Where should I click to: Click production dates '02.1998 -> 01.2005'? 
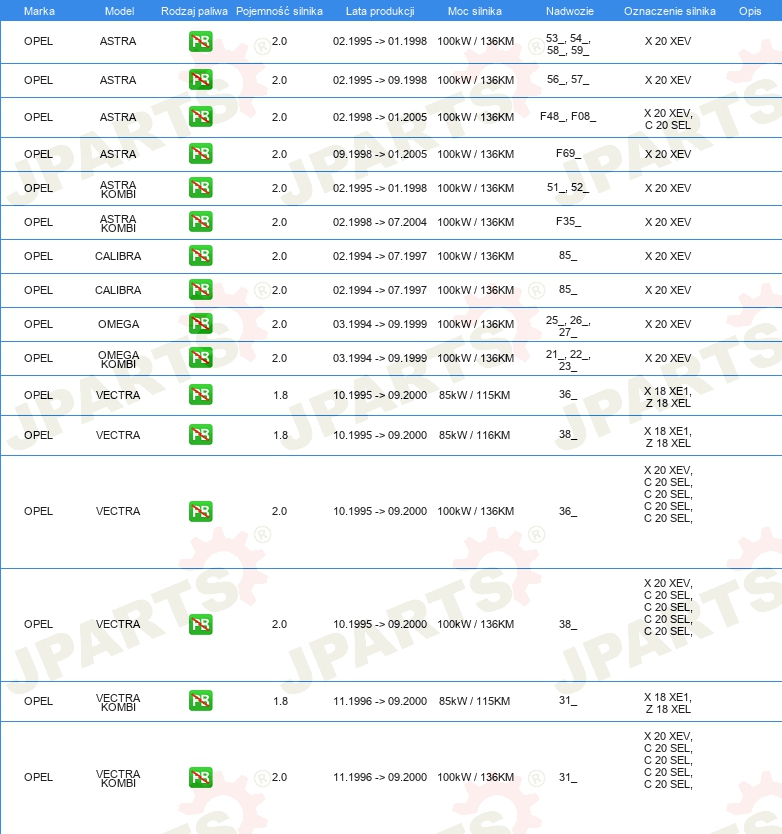380,117
